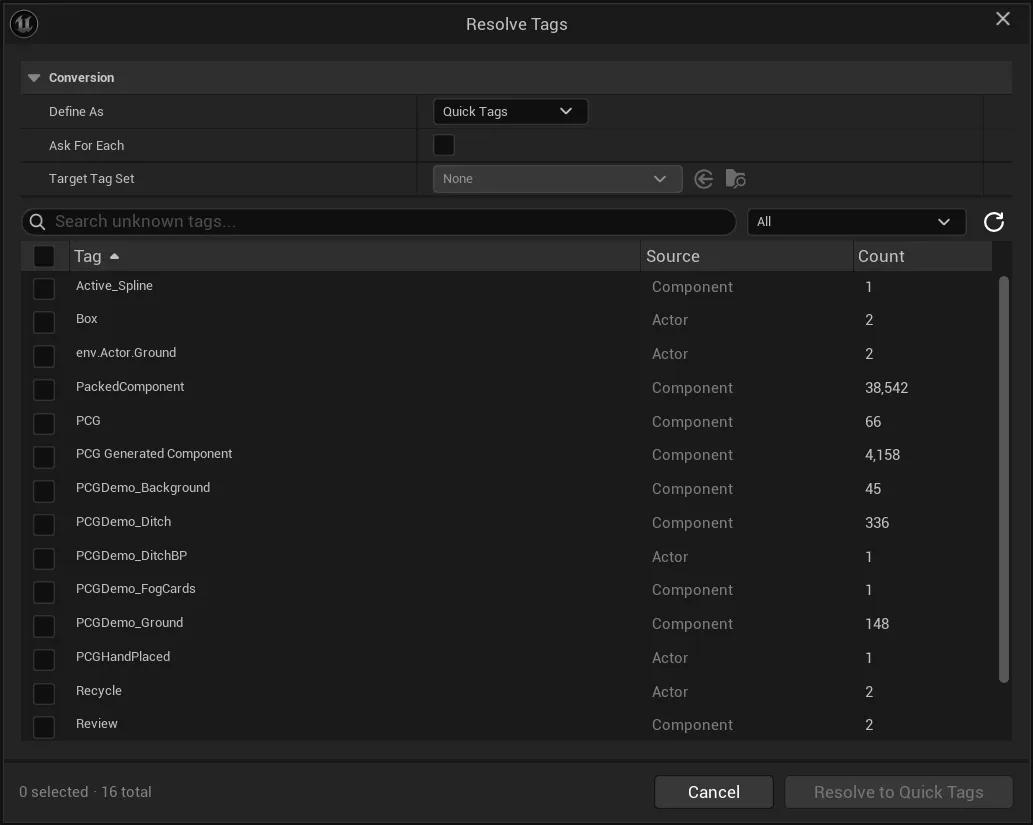
Task: Click the use selected asset arrow icon
Action: pyautogui.click(x=704, y=179)
